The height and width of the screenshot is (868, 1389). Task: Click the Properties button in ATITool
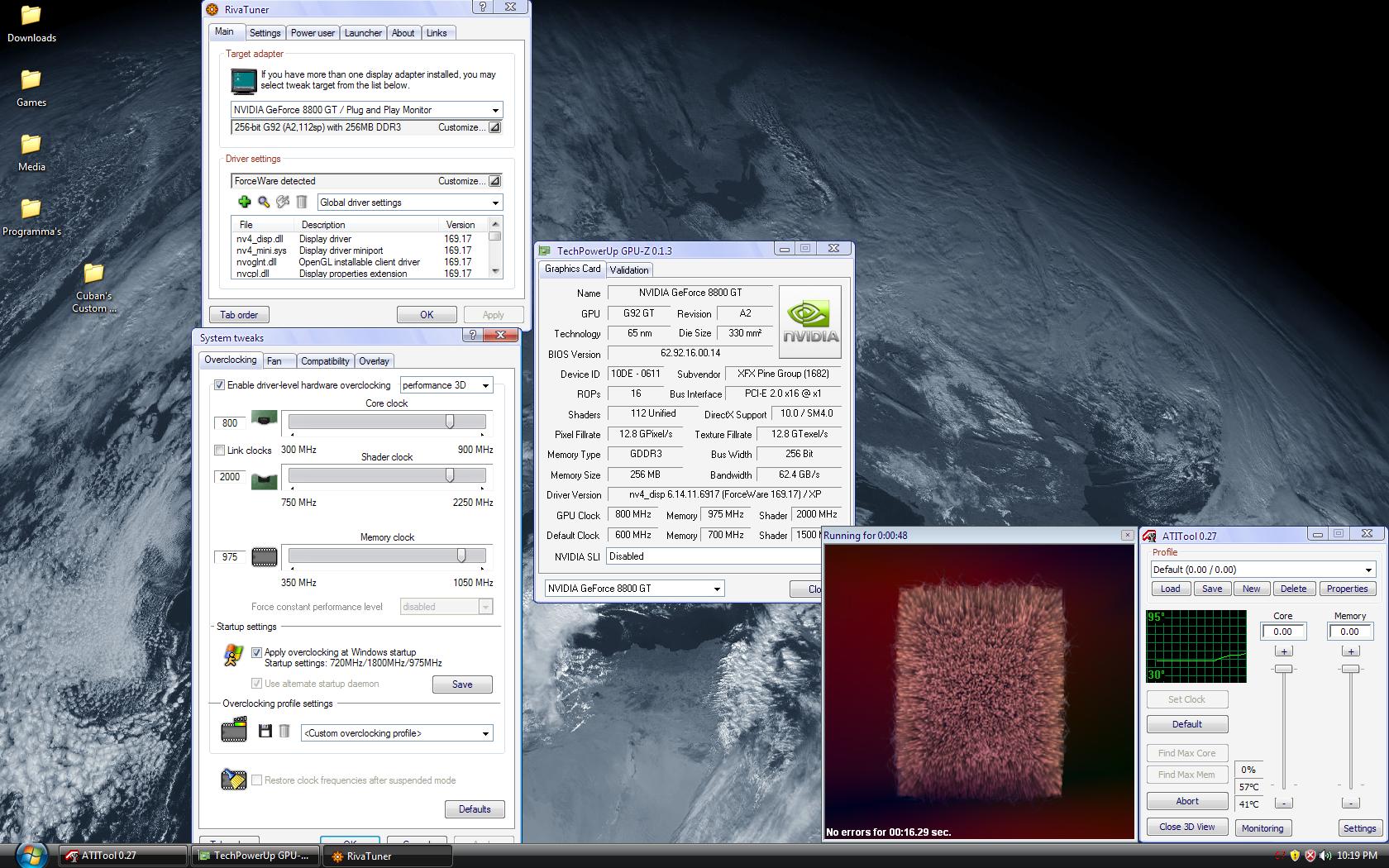[x=1348, y=589]
